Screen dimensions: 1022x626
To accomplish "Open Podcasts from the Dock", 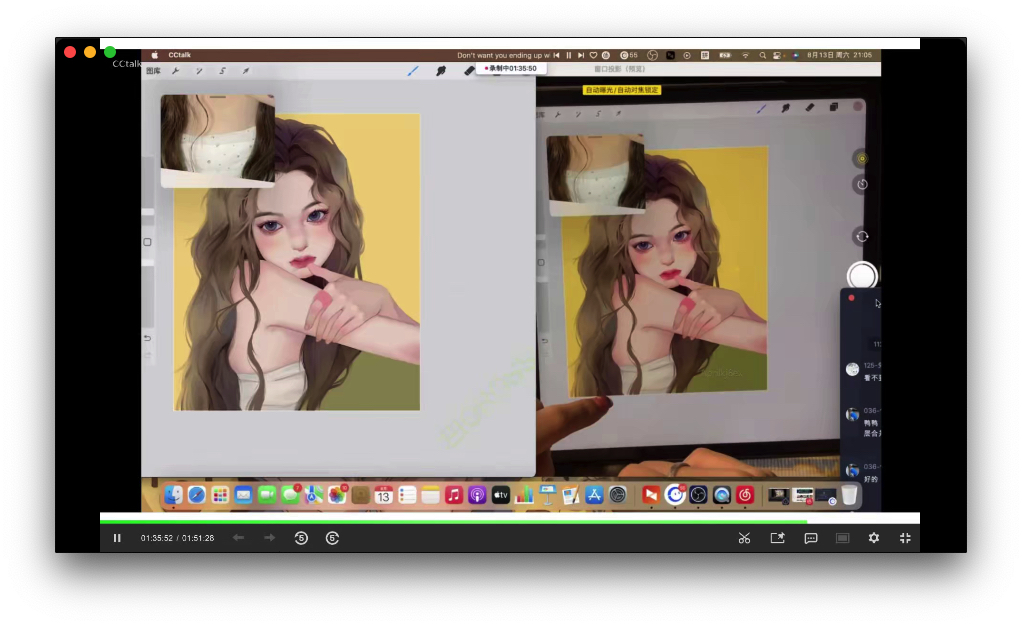I will pos(477,496).
